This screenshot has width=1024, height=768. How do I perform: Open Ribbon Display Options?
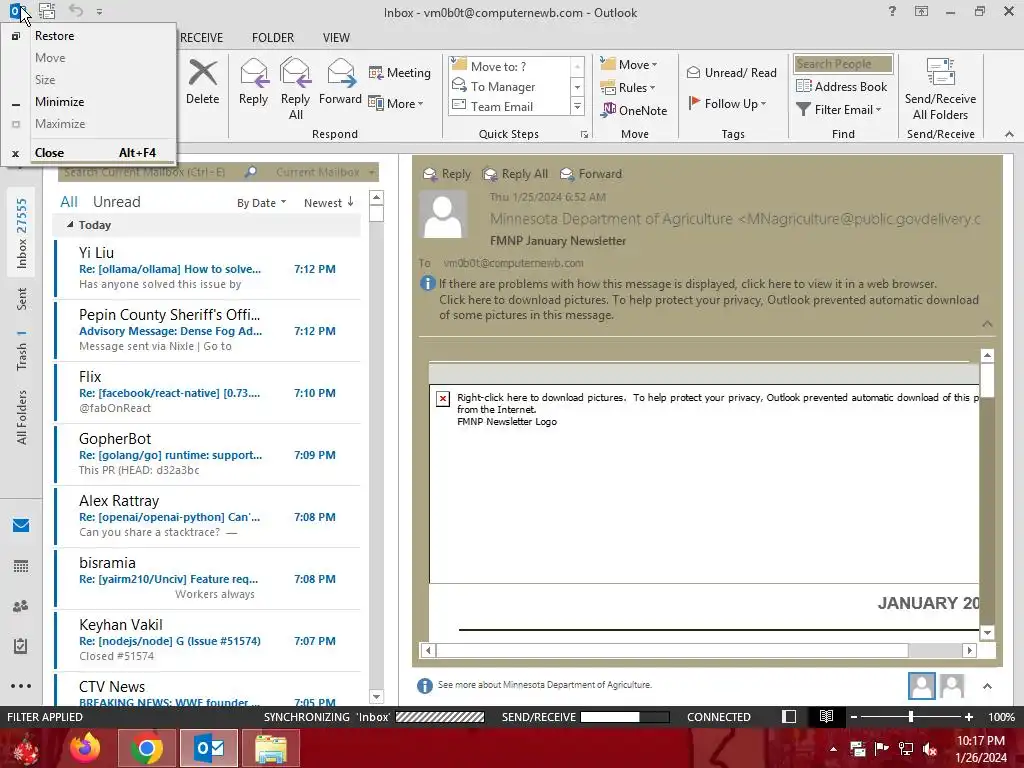921,11
